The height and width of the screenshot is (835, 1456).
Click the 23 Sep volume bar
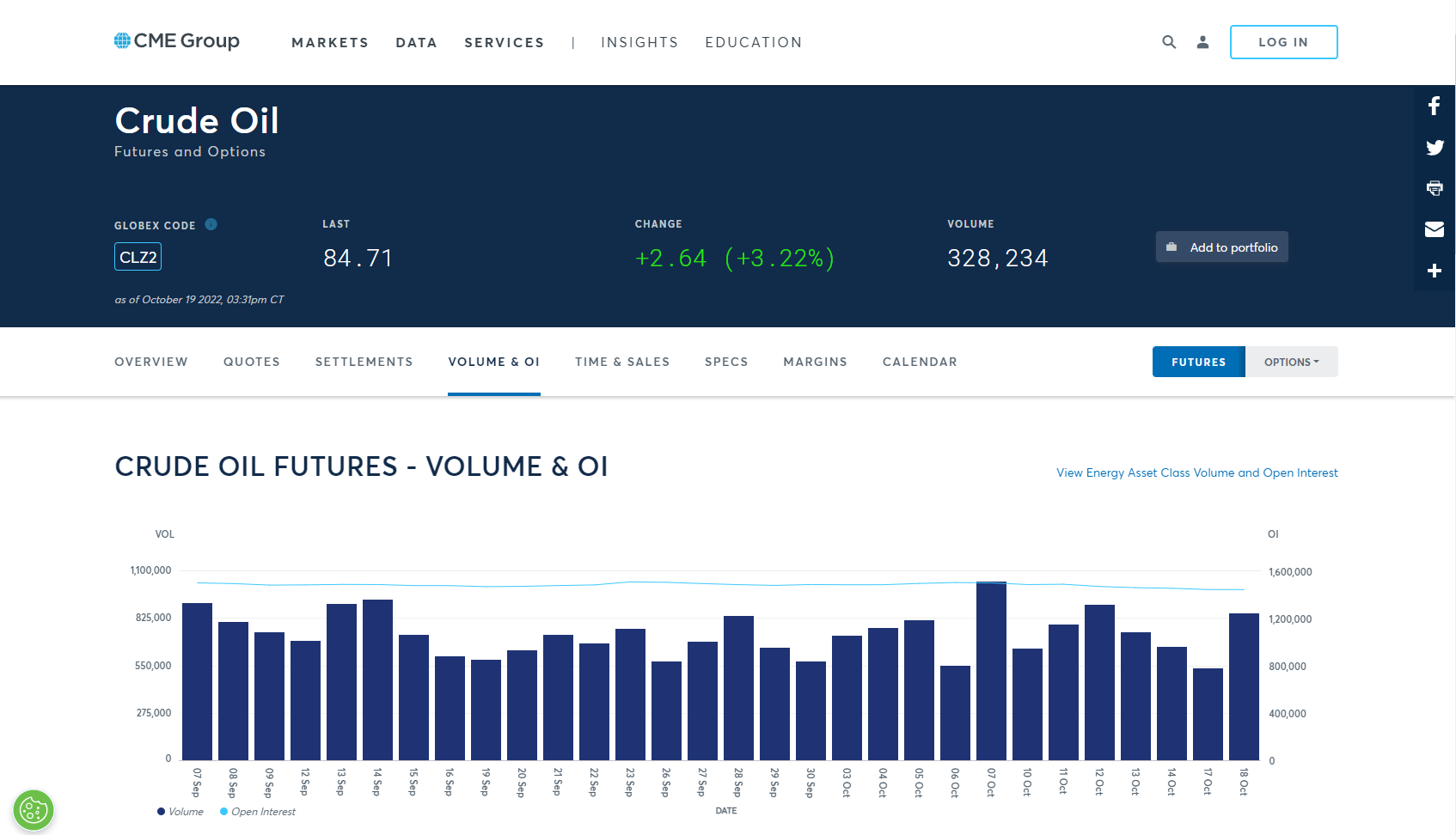point(630,695)
